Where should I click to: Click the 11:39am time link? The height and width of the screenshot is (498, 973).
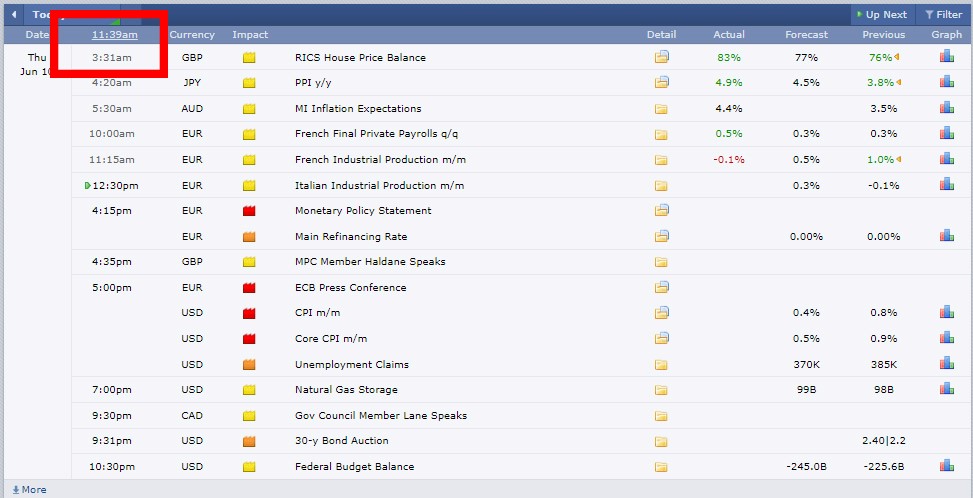[114, 35]
